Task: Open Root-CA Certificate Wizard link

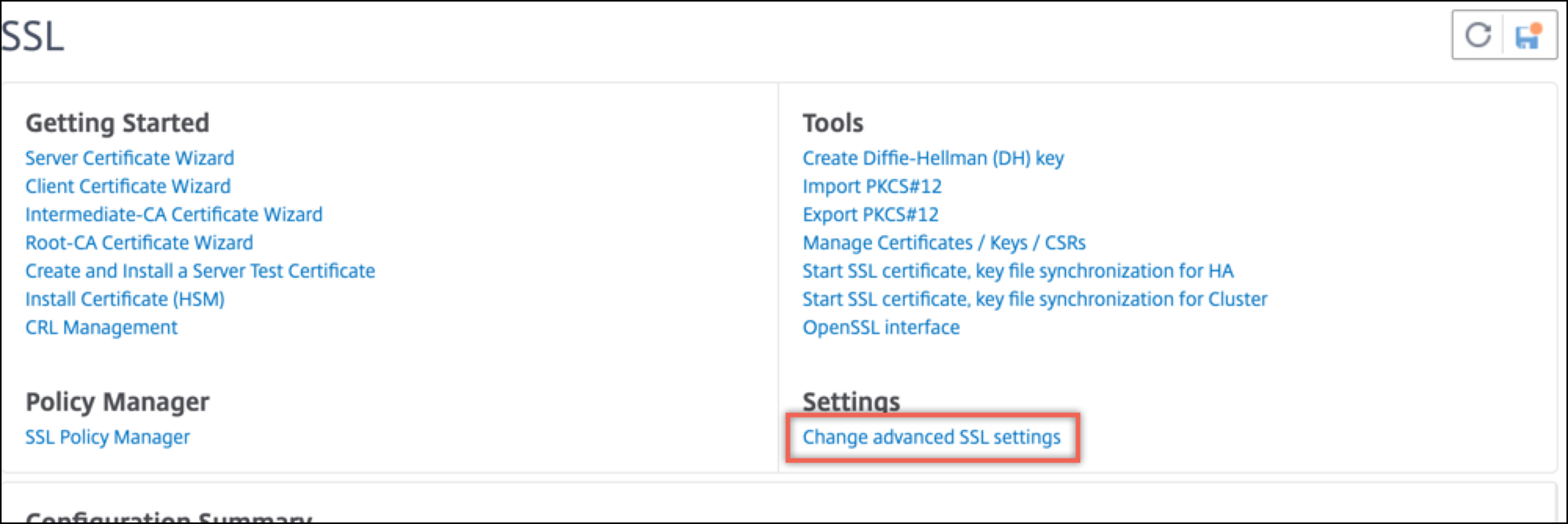Action: click(x=140, y=243)
